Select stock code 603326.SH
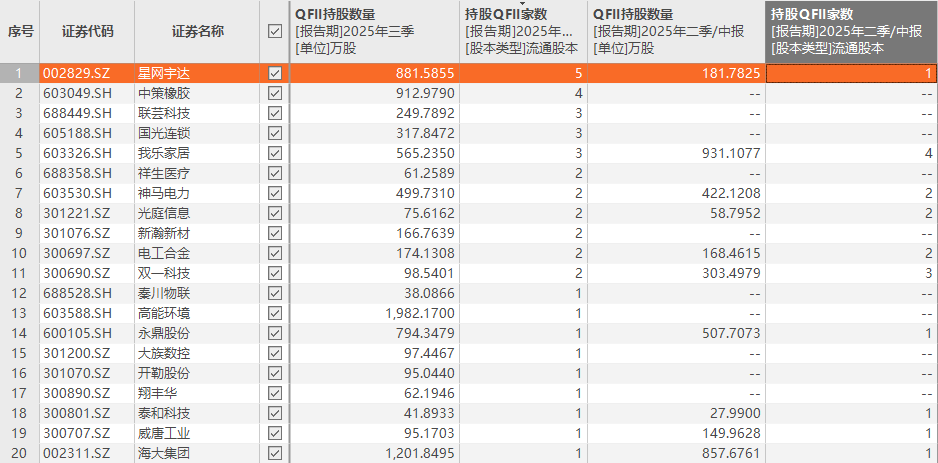 pyautogui.click(x=77, y=153)
